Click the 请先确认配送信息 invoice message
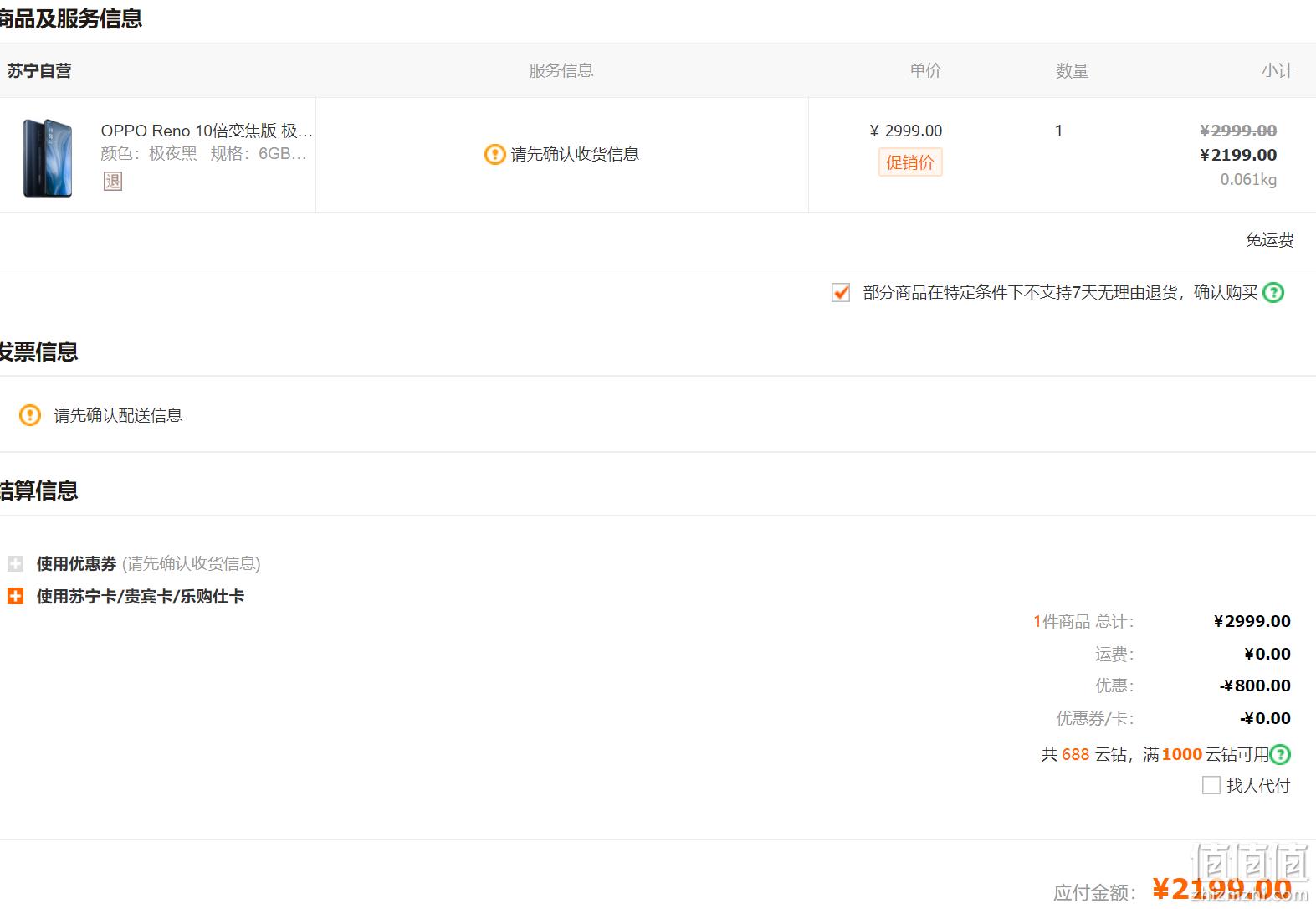 (x=118, y=415)
